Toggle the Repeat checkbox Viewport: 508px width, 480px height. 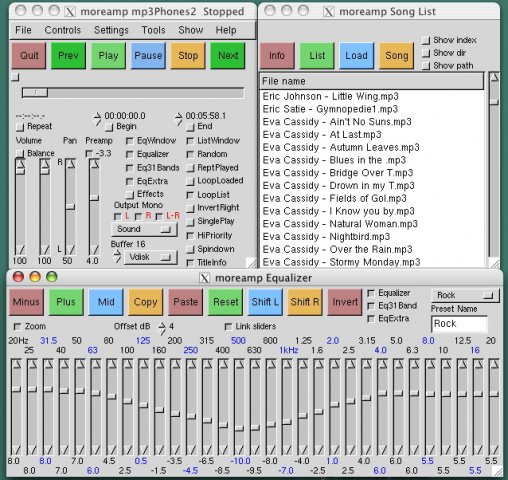(x=20, y=127)
